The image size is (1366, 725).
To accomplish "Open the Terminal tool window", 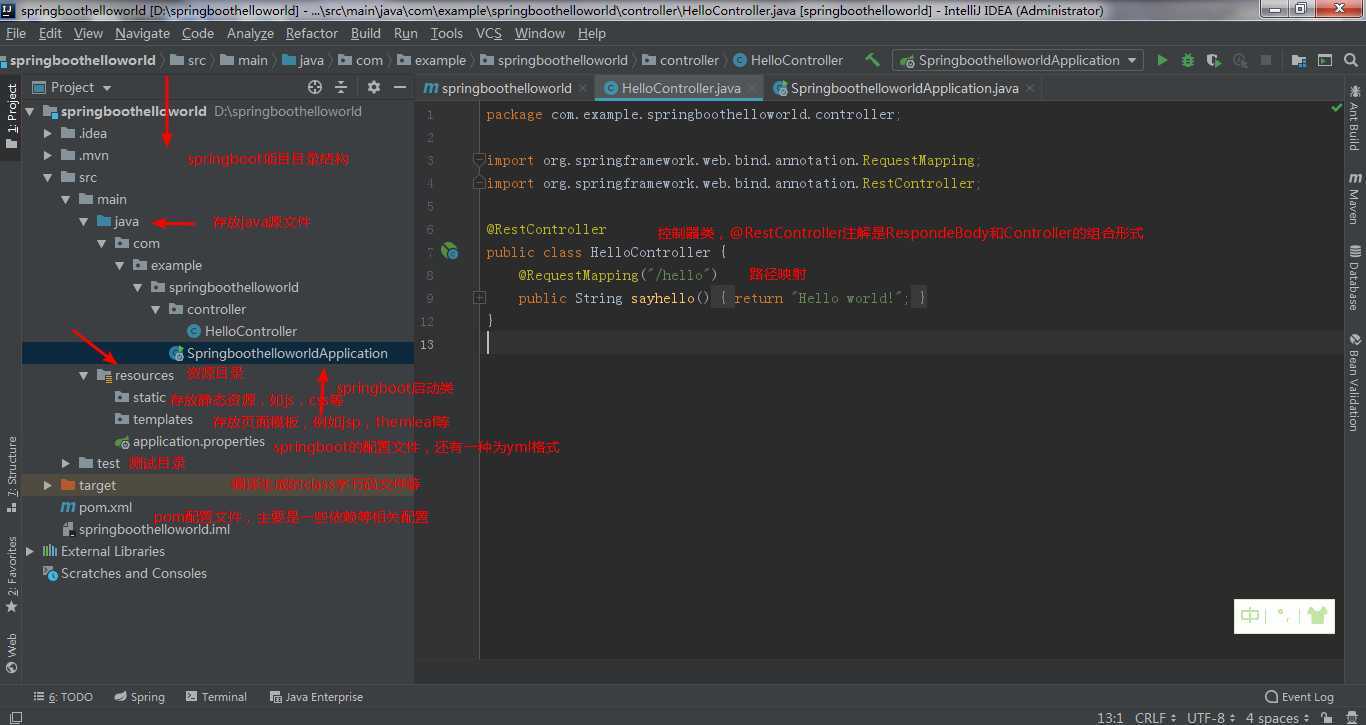I will click(215, 697).
